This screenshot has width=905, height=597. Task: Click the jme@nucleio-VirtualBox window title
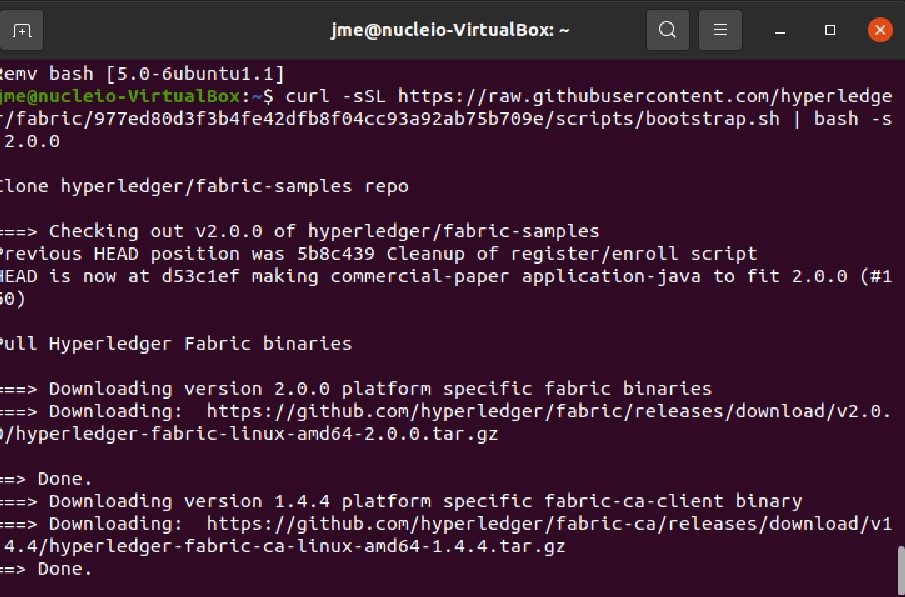tap(450, 30)
